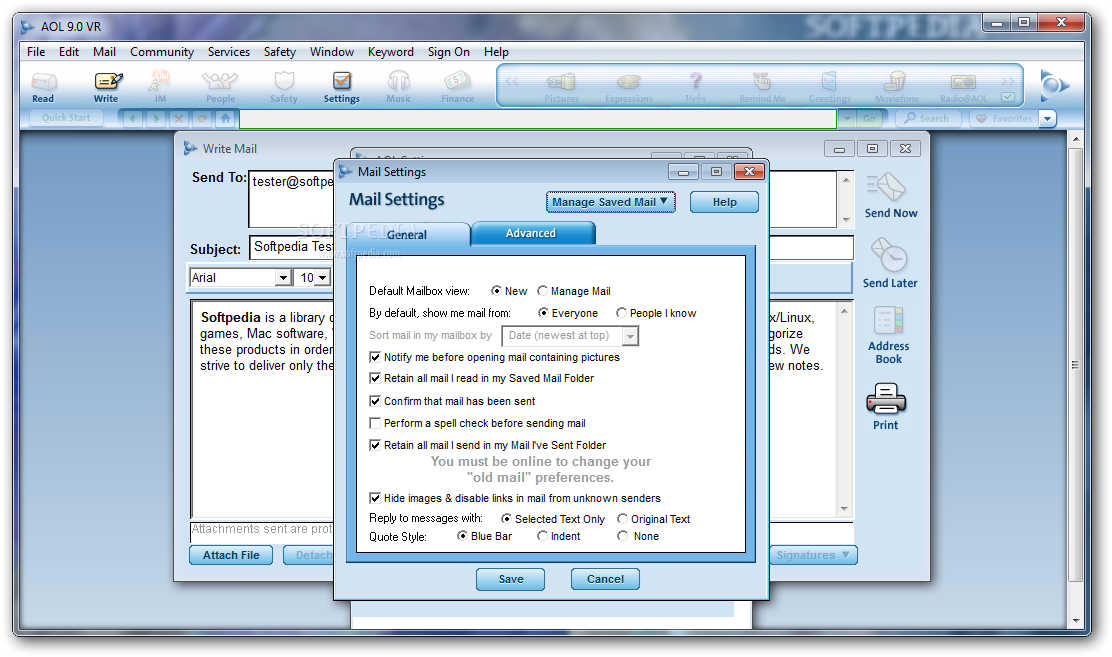Viewport: 1112px width, 657px height.
Task: Open the Greetings shortcut icon
Action: point(829,88)
